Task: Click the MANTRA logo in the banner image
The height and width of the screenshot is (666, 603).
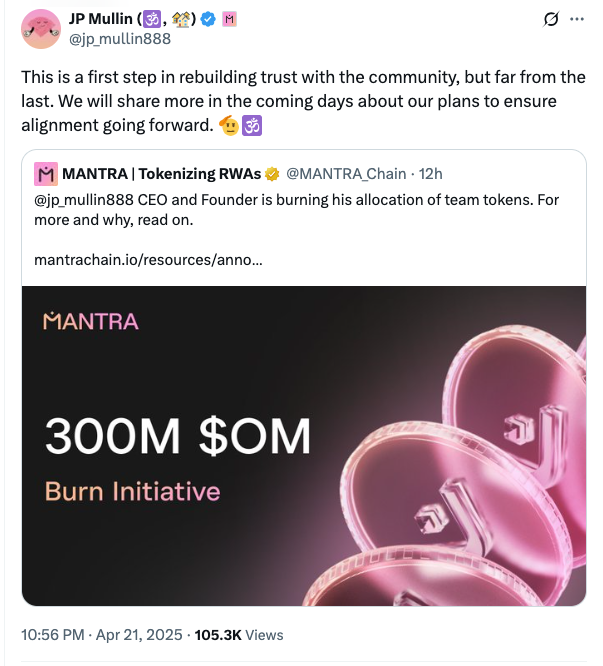Action: point(91,321)
